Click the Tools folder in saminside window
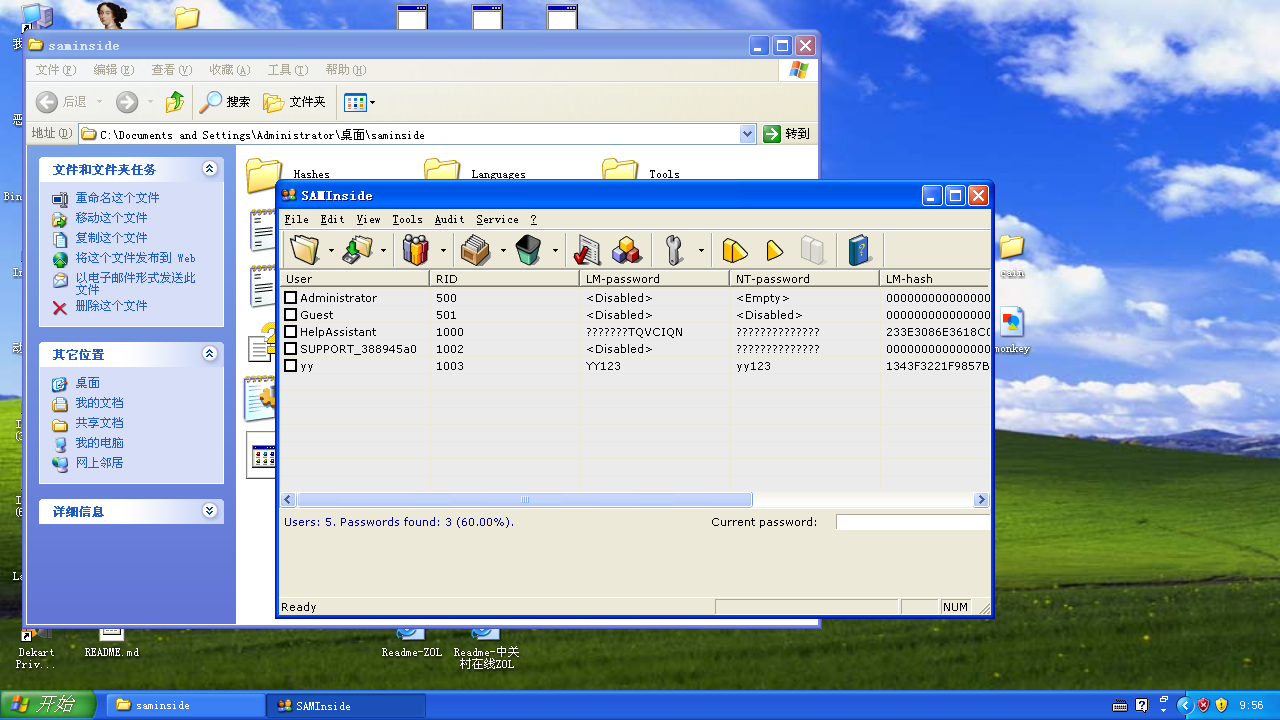1280x720 pixels. click(x=641, y=172)
